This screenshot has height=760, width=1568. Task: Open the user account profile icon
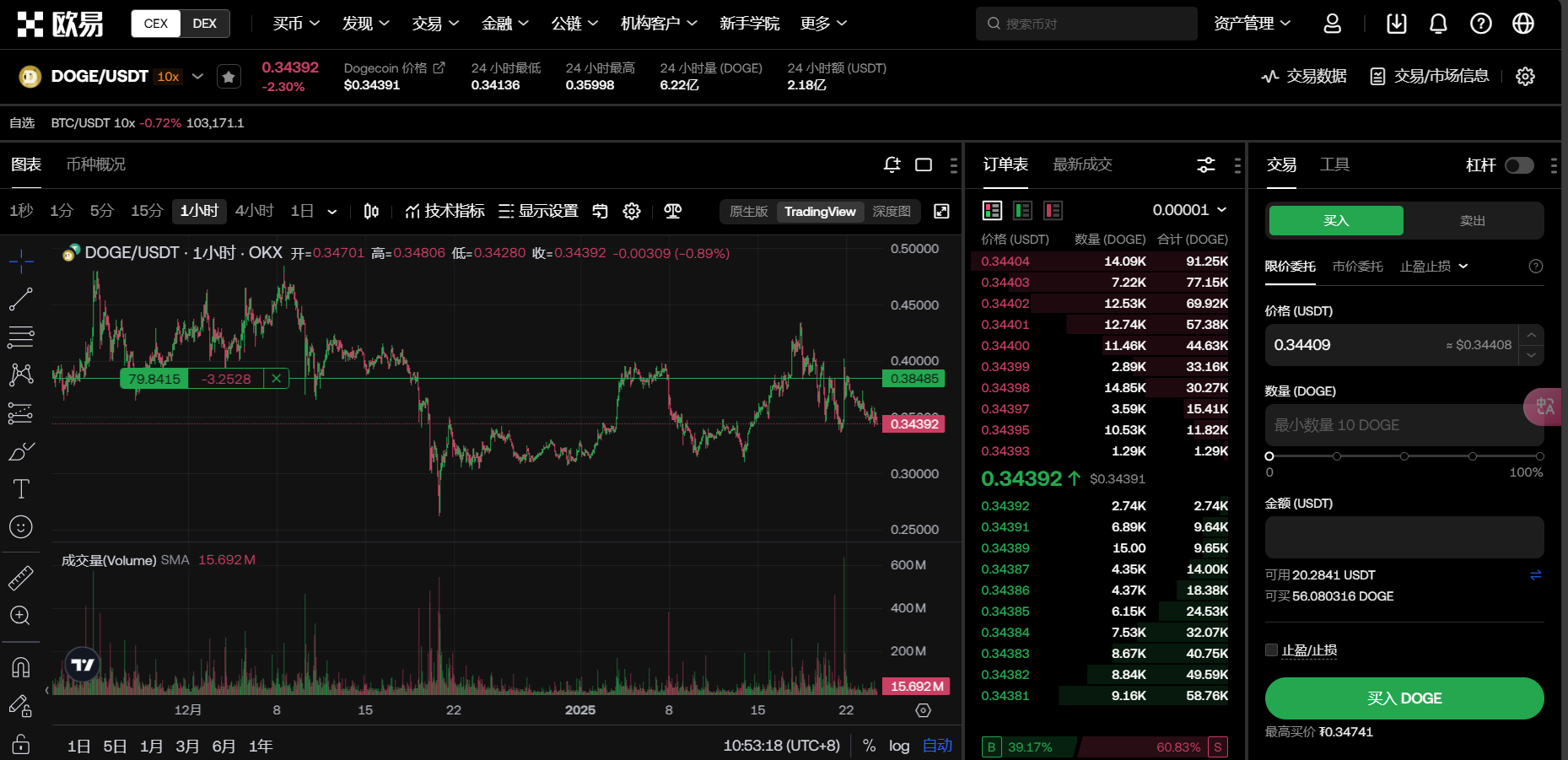(x=1333, y=24)
